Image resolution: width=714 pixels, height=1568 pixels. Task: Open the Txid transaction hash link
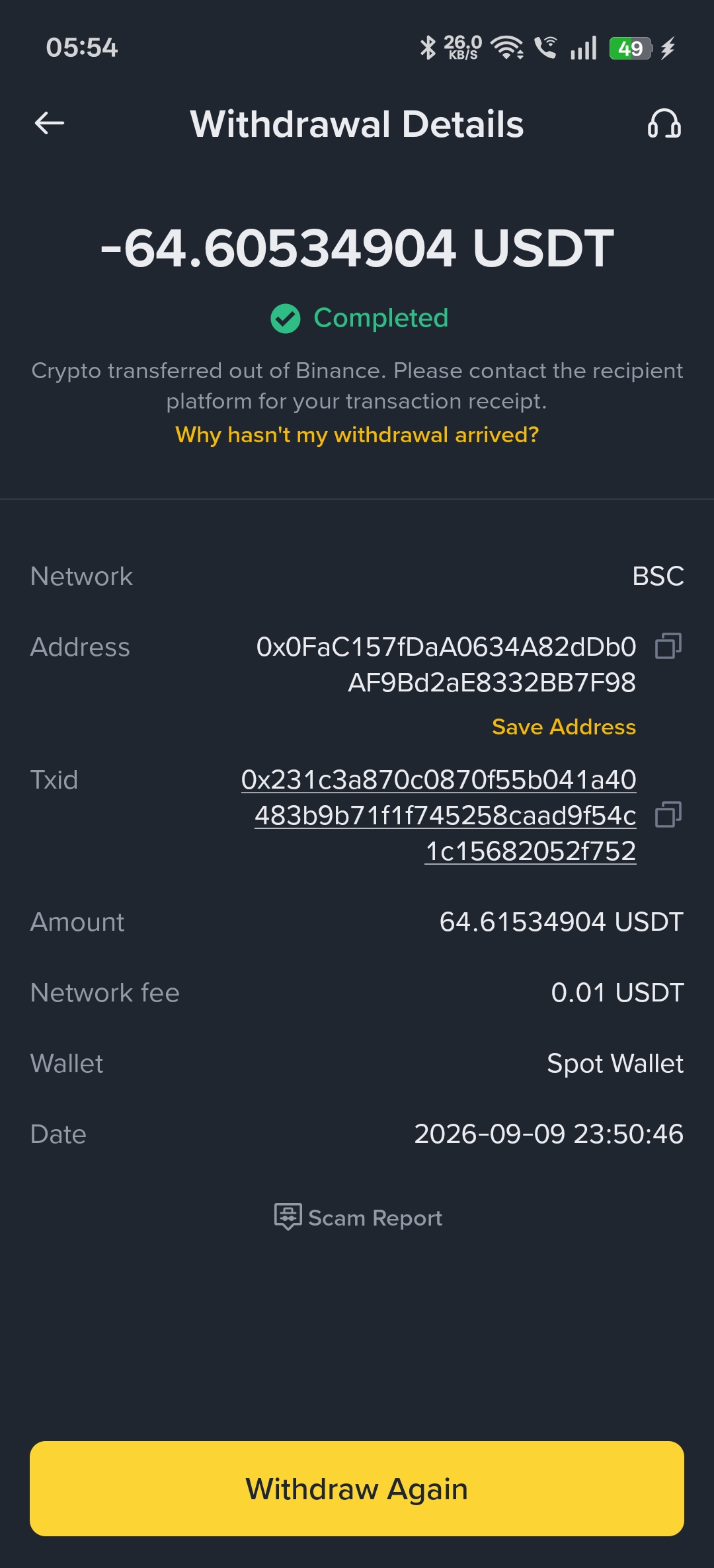(x=439, y=815)
